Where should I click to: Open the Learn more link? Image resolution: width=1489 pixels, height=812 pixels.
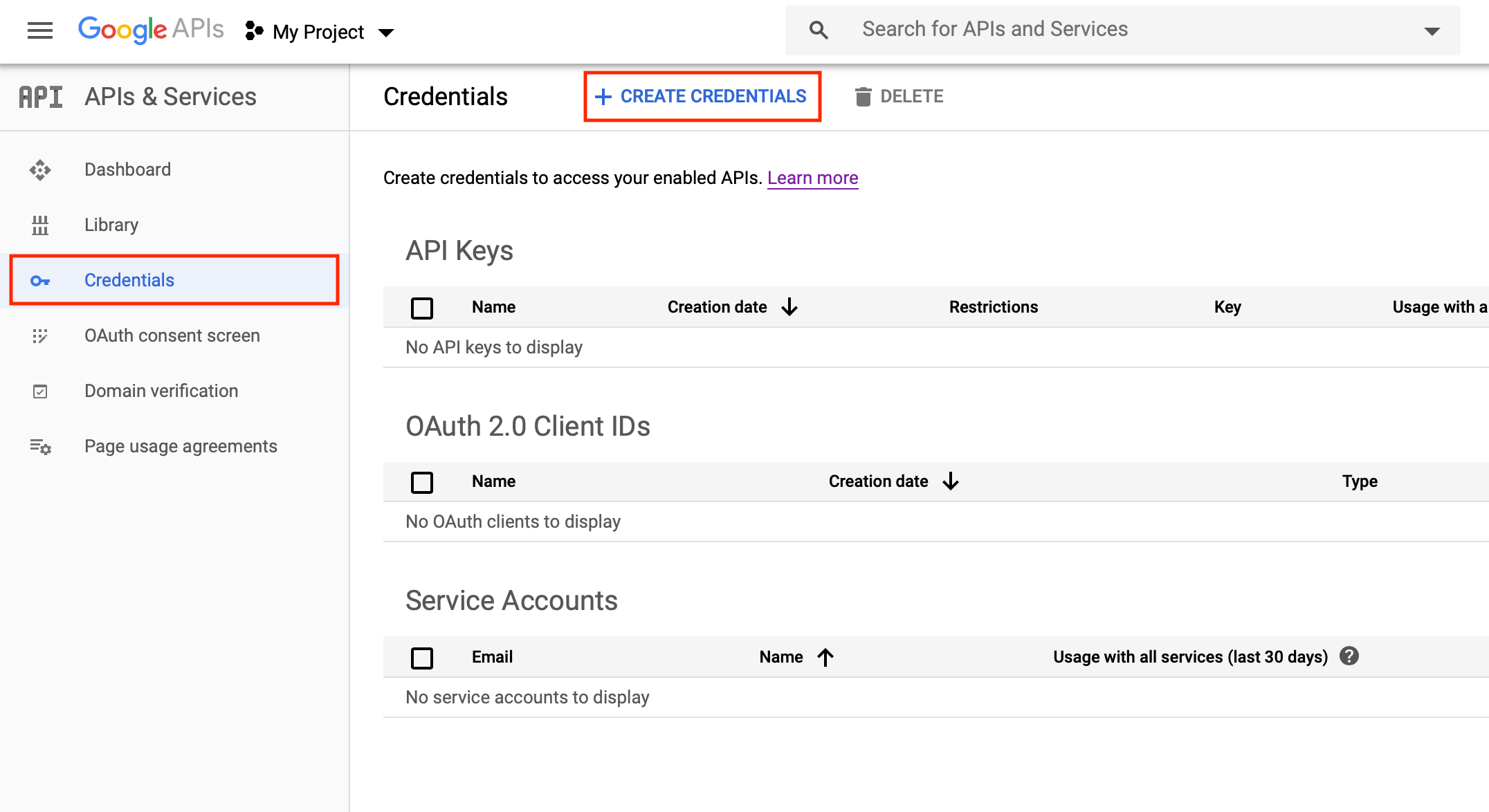click(812, 178)
